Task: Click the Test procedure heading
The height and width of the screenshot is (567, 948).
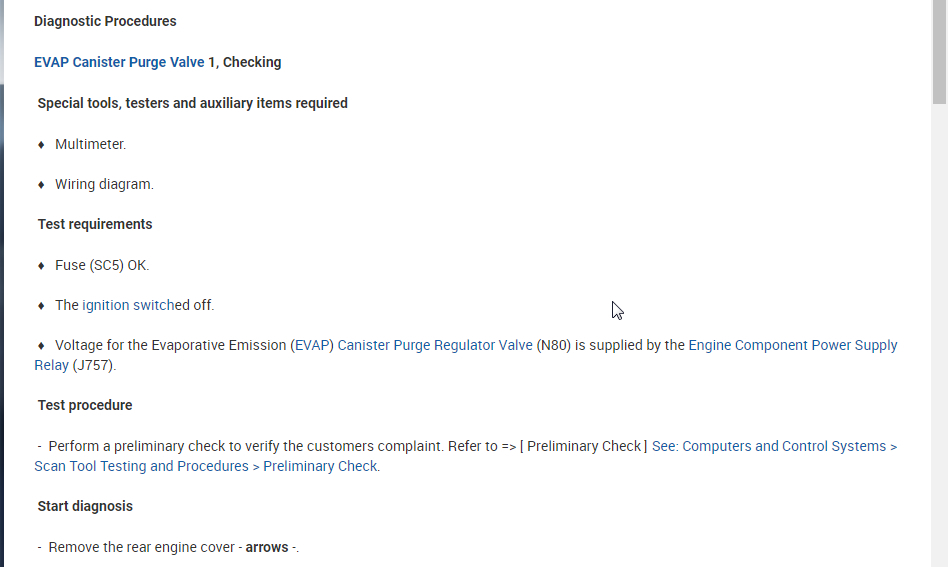Action: coord(85,405)
